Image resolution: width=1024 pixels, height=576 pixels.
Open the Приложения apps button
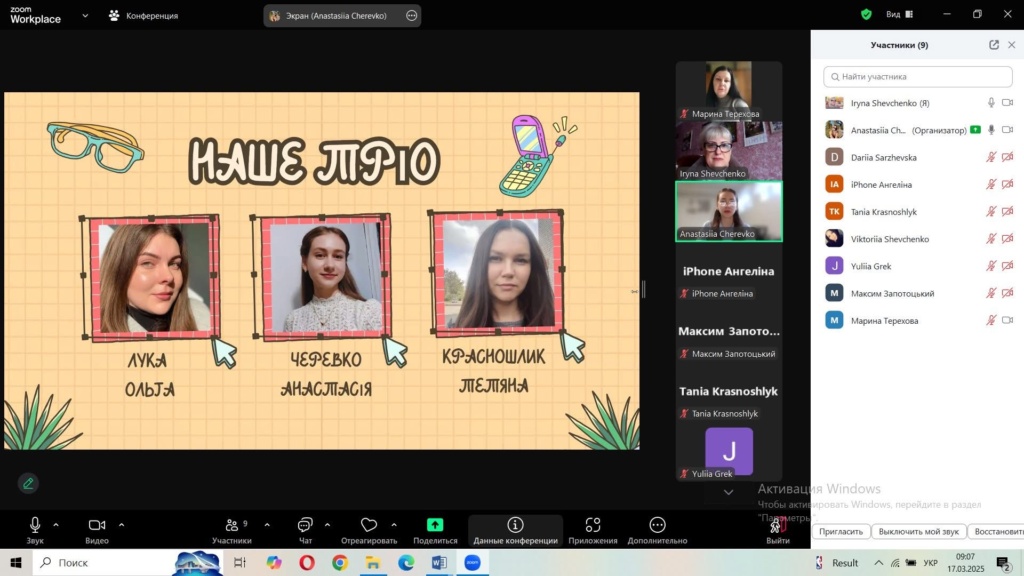(x=592, y=530)
